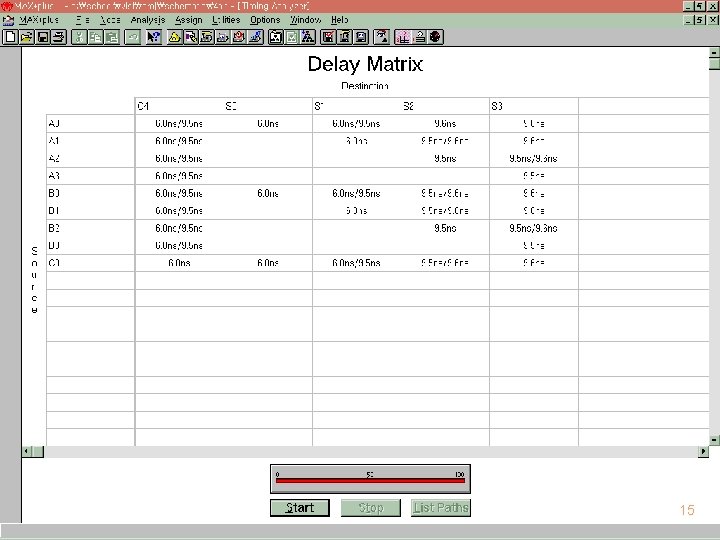Click the Project Save and Check icon
The height and width of the screenshot is (540, 720).
click(x=328, y=37)
